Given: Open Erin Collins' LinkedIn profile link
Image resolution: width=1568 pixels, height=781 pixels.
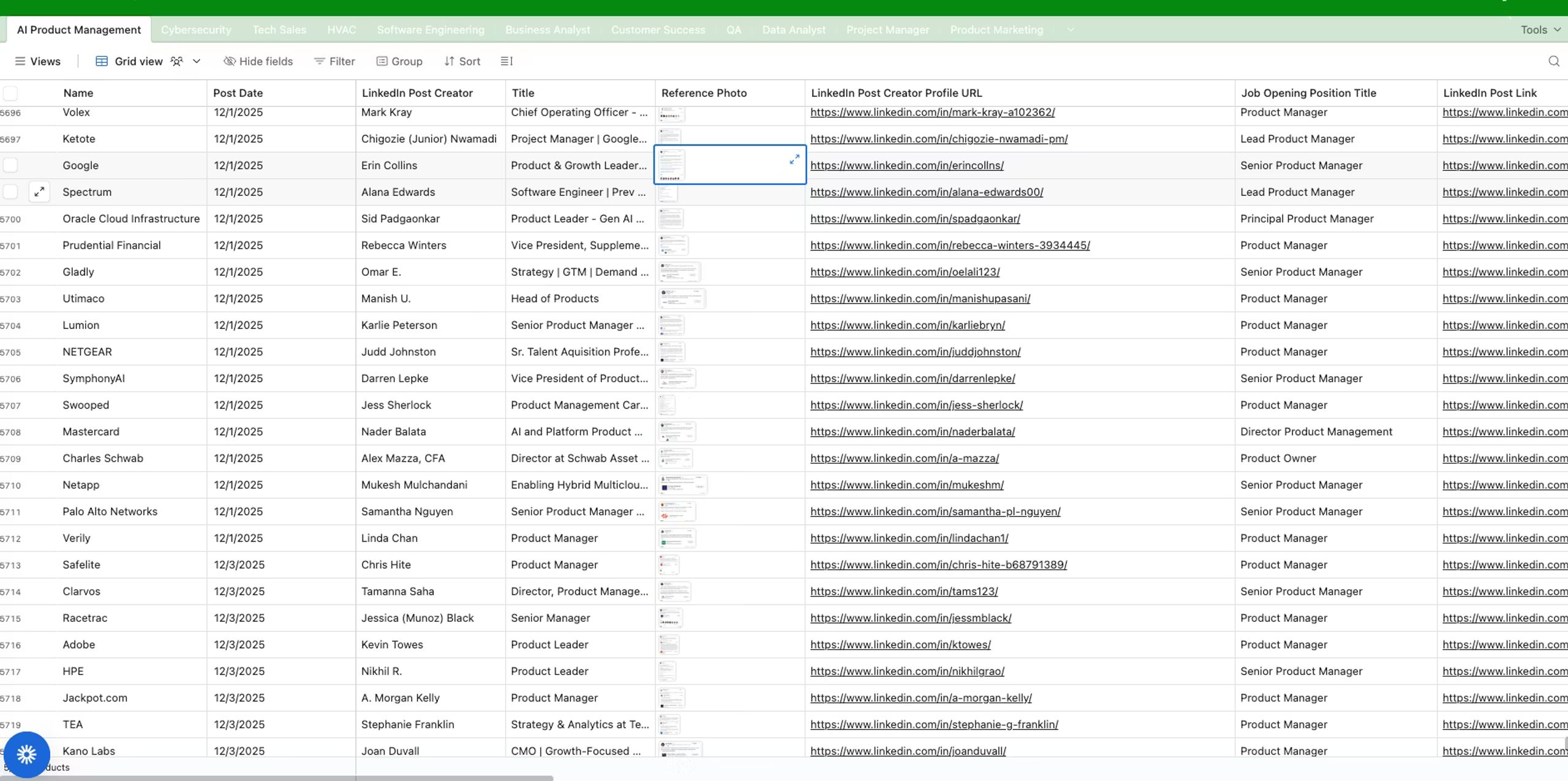Looking at the screenshot, I should [x=907, y=165].
